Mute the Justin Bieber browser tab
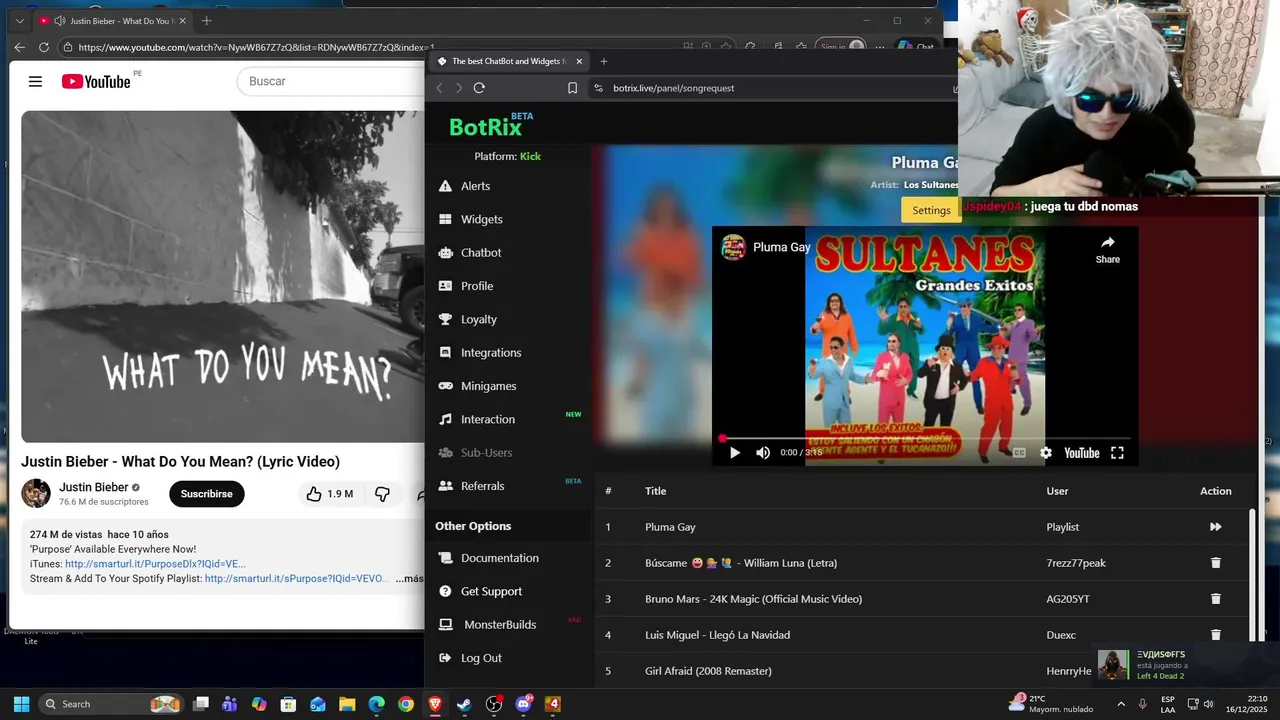The height and width of the screenshot is (720, 1280). point(60,21)
